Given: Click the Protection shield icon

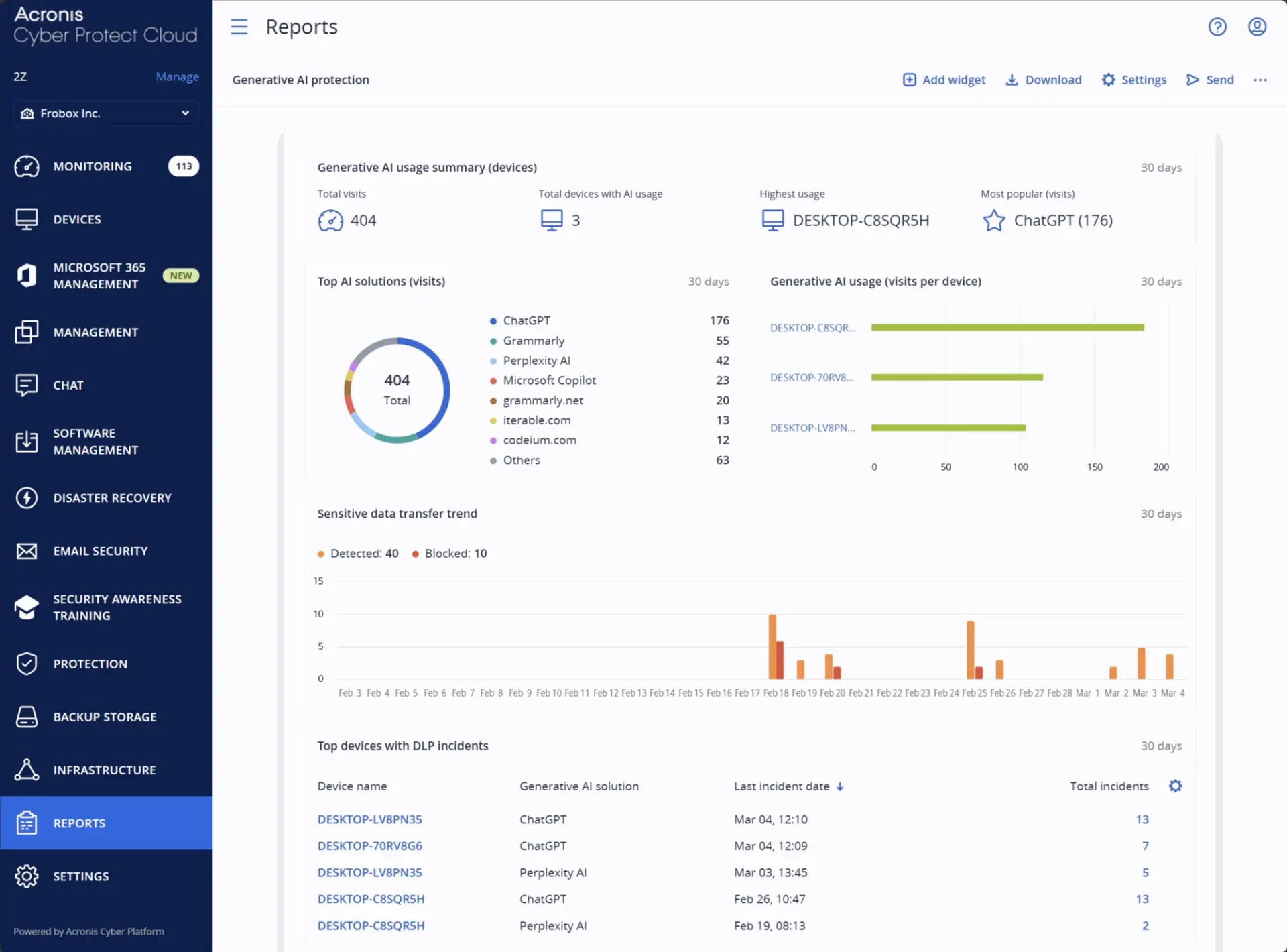Looking at the screenshot, I should 27,664.
